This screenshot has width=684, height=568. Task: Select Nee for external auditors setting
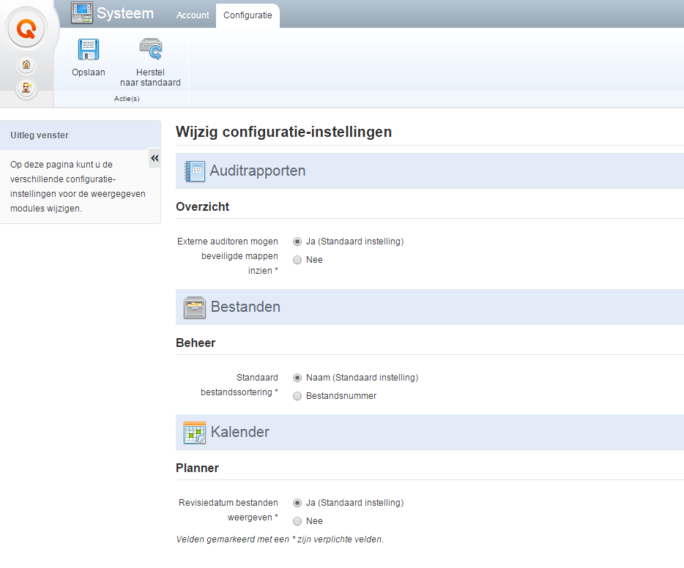(298, 260)
